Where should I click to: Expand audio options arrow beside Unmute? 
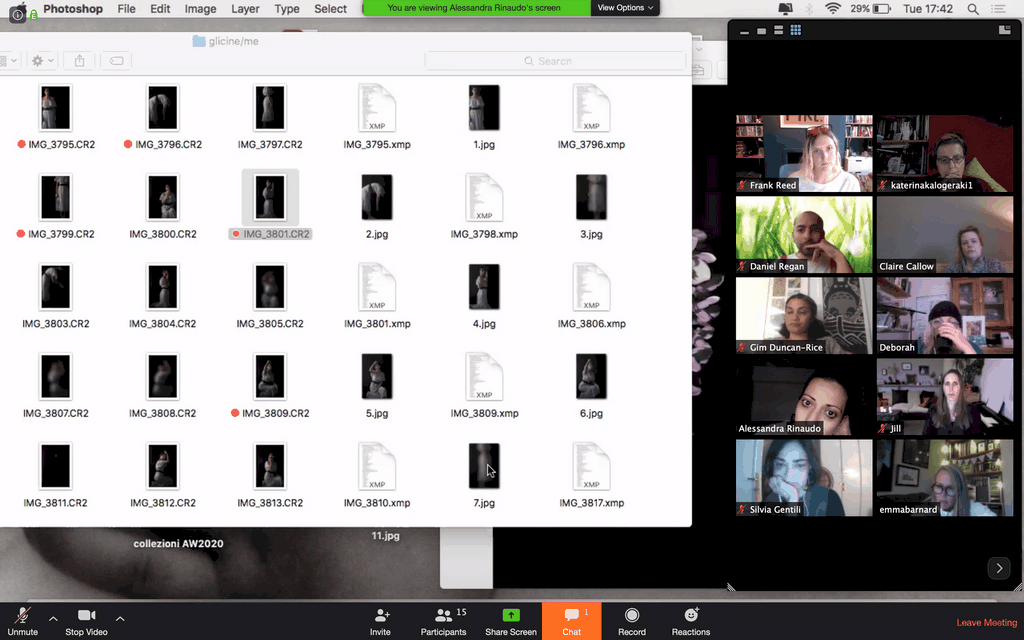[x=53, y=618]
